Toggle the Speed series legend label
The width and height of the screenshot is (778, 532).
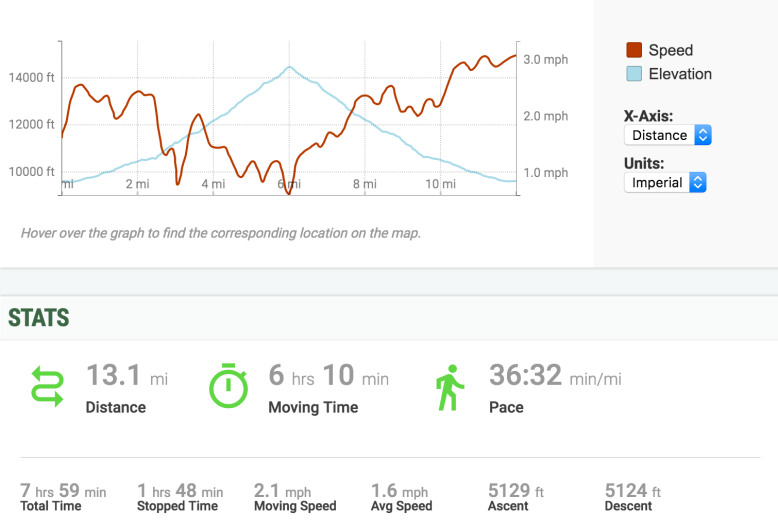point(670,50)
